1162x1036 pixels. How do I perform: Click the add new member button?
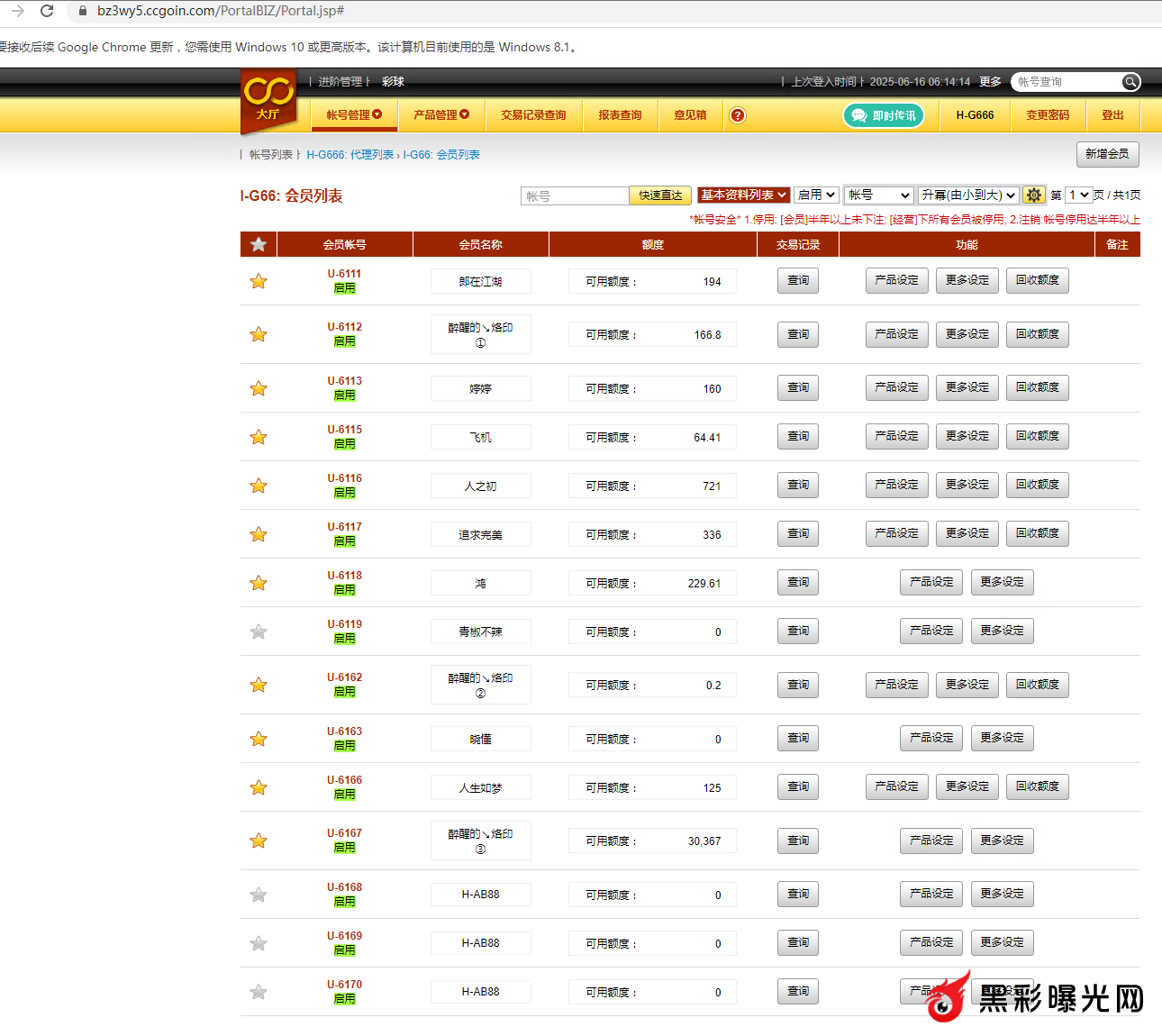tap(1107, 154)
